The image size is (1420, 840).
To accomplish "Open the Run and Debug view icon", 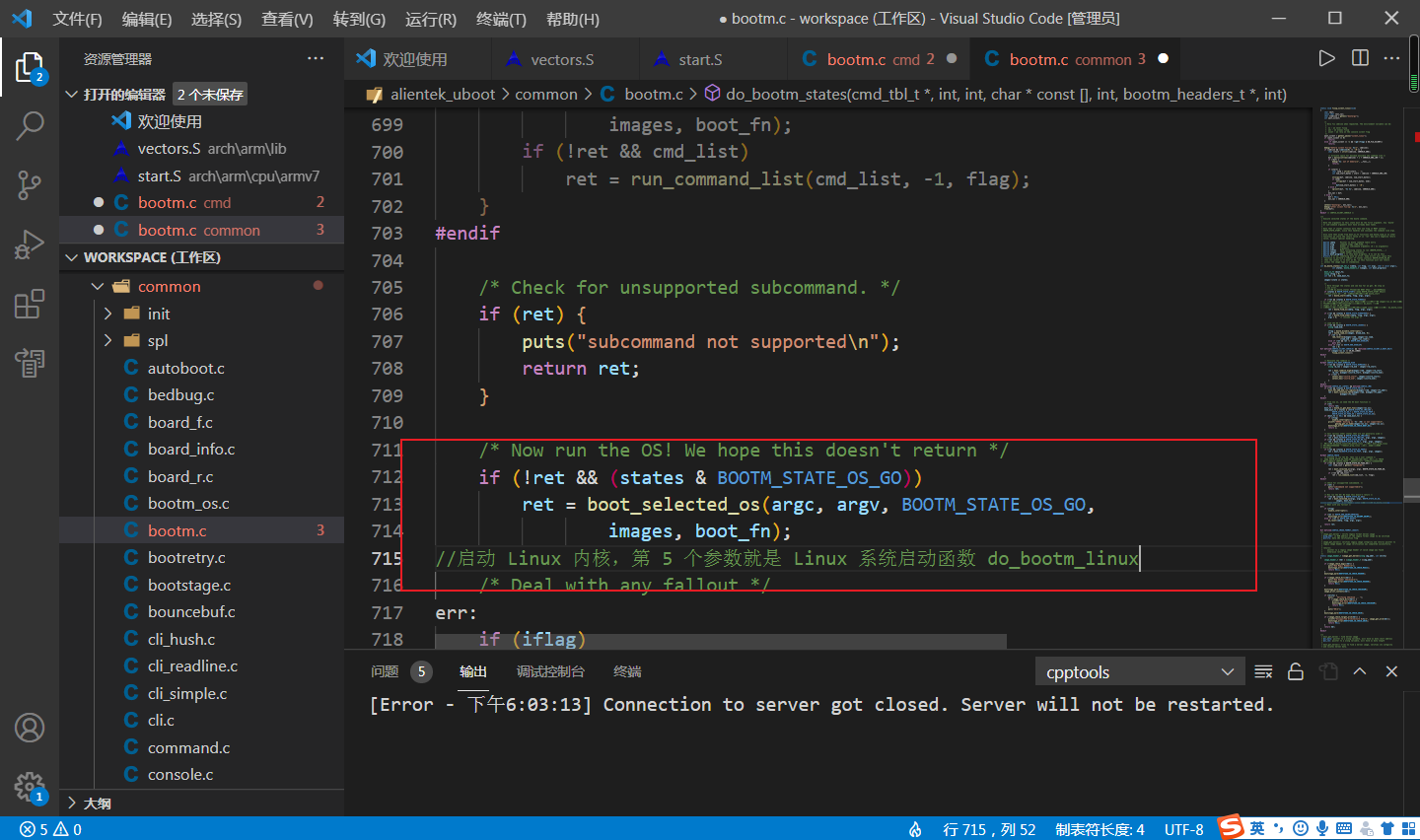I will 30,244.
